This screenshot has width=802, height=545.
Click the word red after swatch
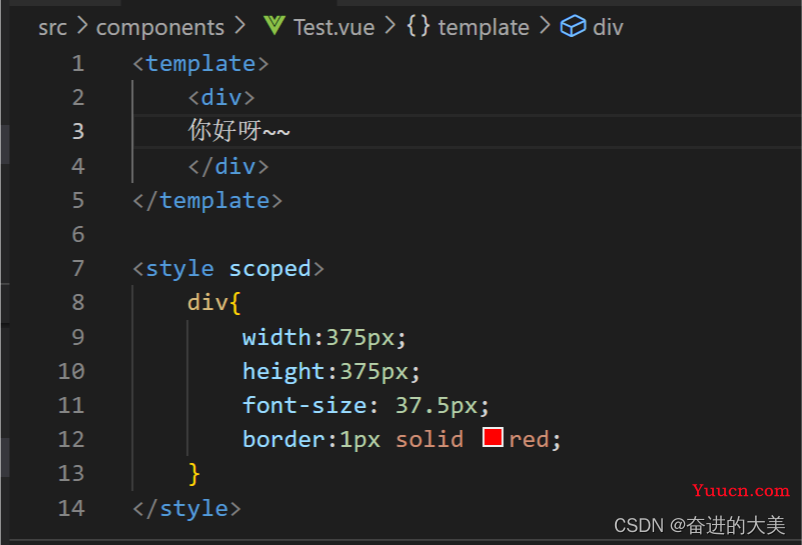(529, 440)
